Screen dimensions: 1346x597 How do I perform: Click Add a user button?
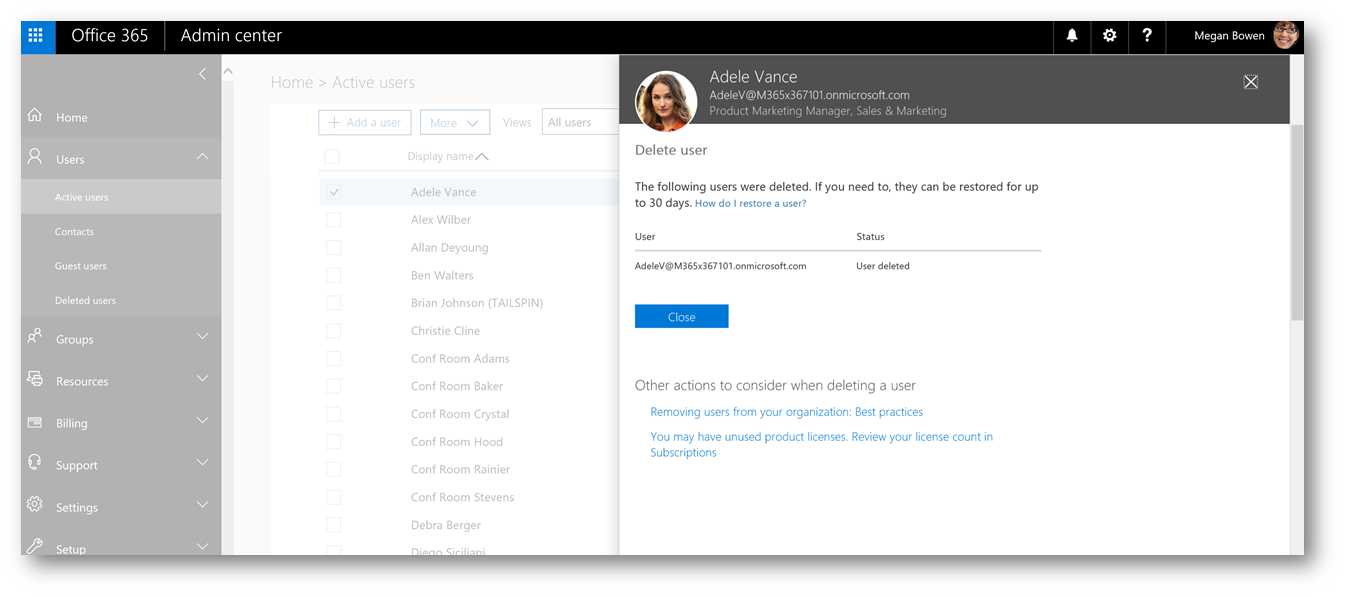[x=363, y=123]
